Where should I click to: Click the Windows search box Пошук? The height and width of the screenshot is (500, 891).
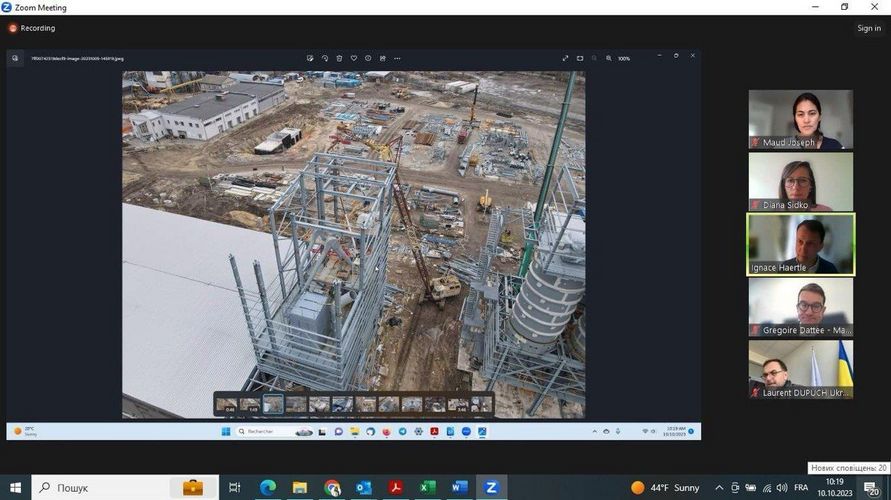point(100,488)
